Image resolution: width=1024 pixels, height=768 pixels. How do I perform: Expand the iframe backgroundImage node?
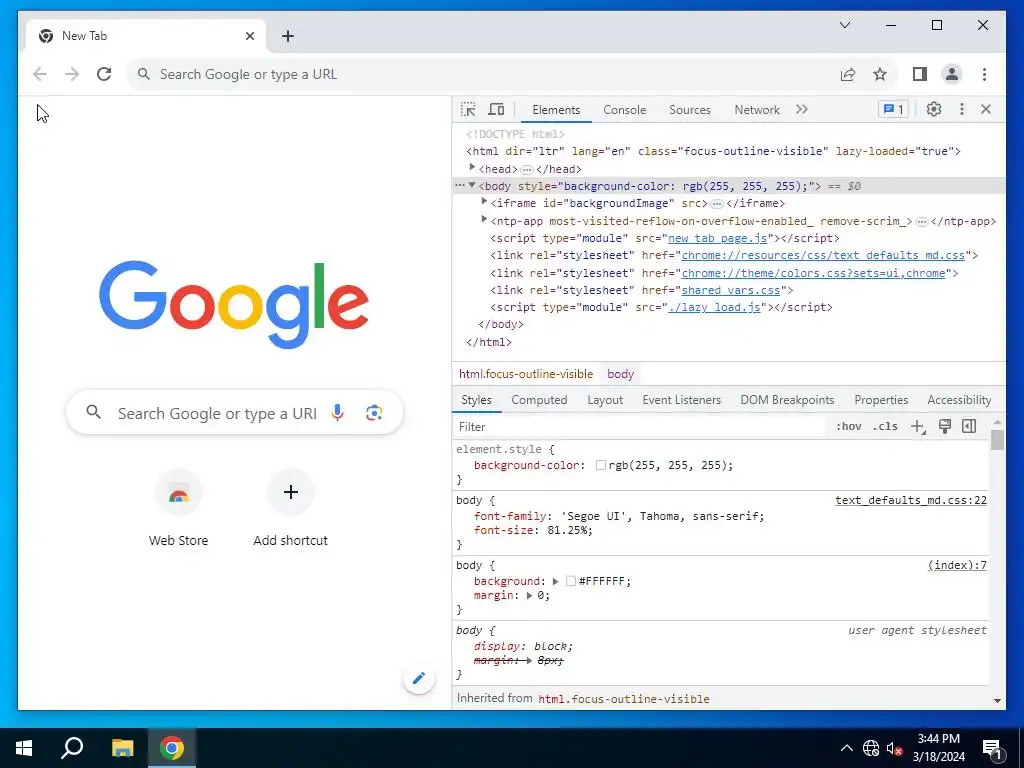click(x=484, y=202)
